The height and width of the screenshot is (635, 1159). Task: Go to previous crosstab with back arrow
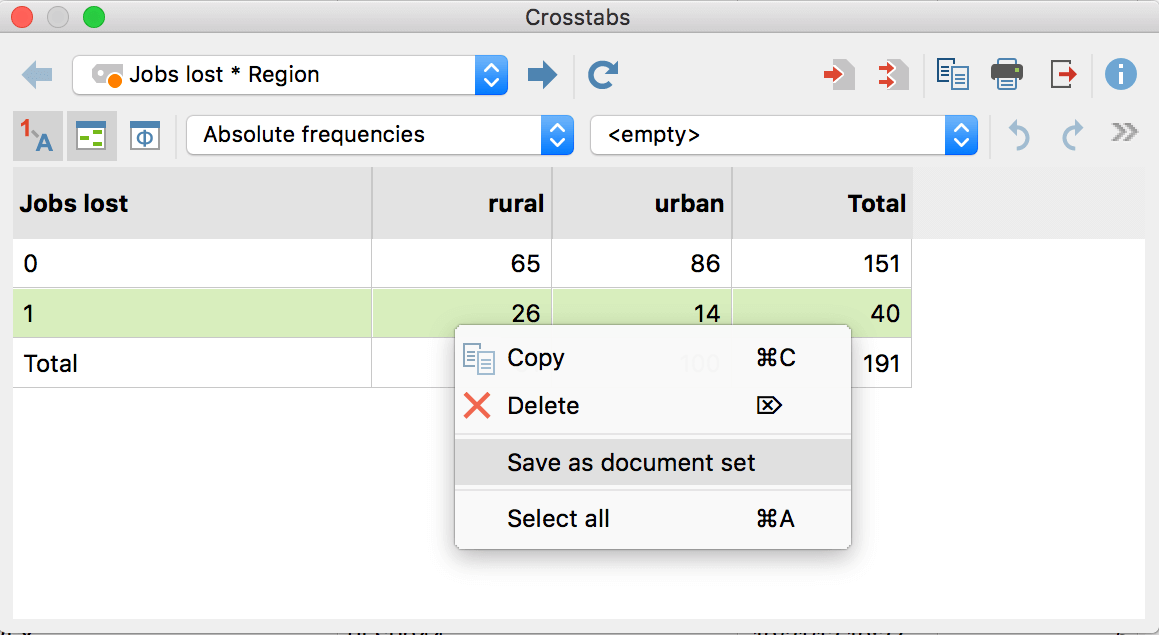coord(37,75)
